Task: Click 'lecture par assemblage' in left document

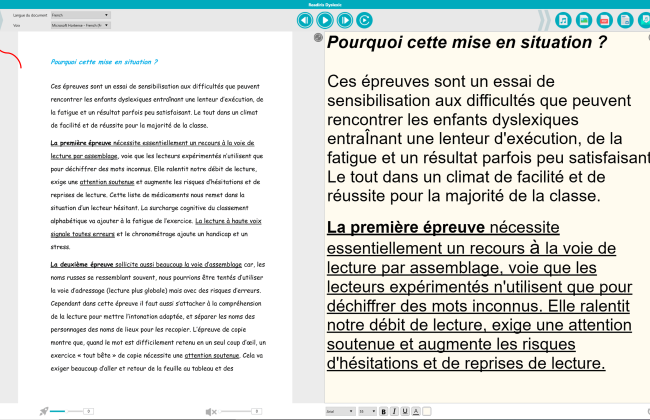Action: pyautogui.click(x=84, y=156)
